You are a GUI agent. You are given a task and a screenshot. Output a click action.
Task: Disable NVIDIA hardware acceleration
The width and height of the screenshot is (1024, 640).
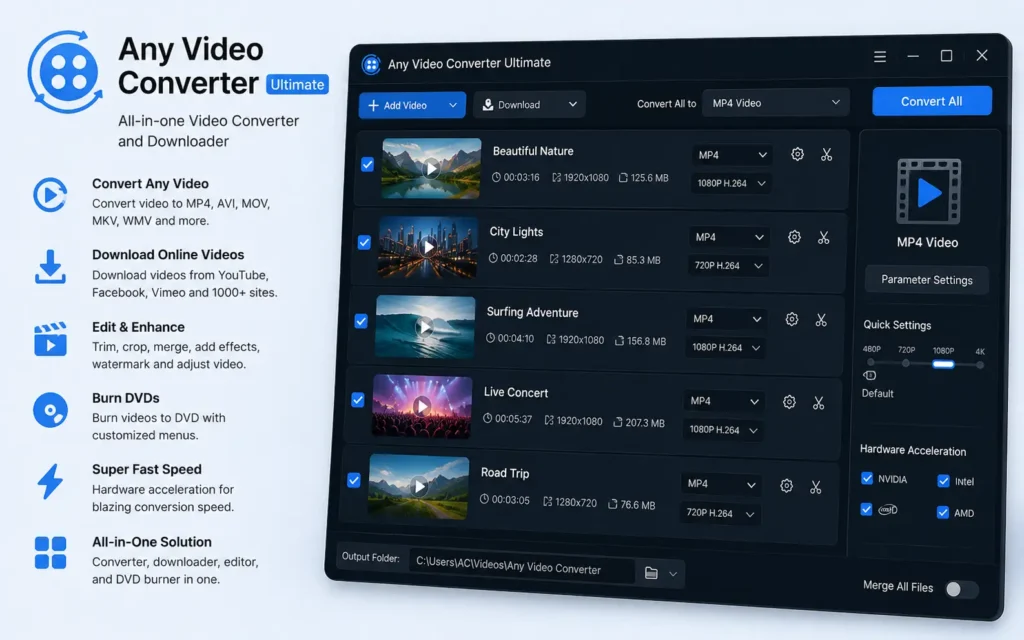pos(867,478)
